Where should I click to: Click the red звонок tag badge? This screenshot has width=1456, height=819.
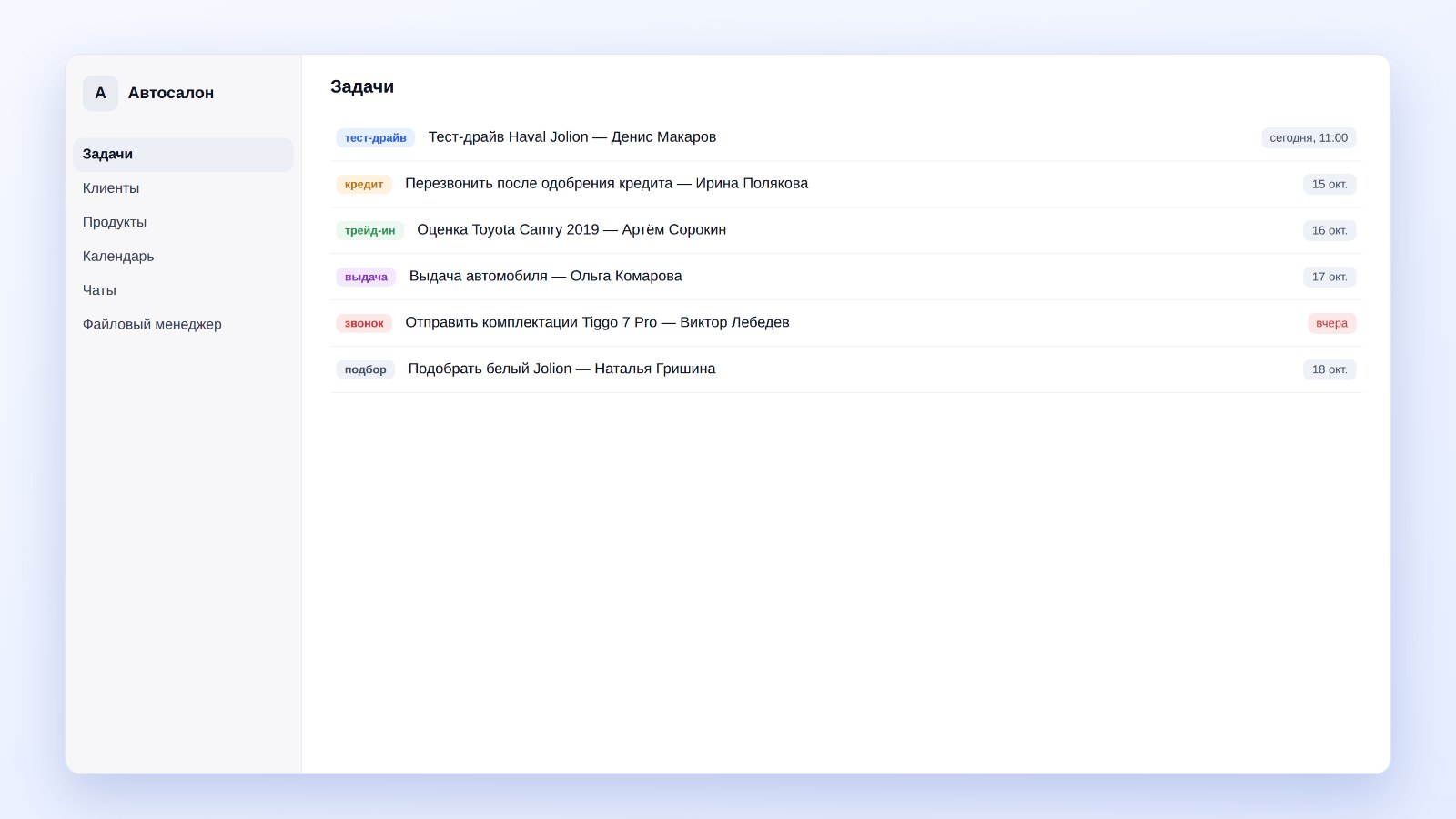[364, 323]
